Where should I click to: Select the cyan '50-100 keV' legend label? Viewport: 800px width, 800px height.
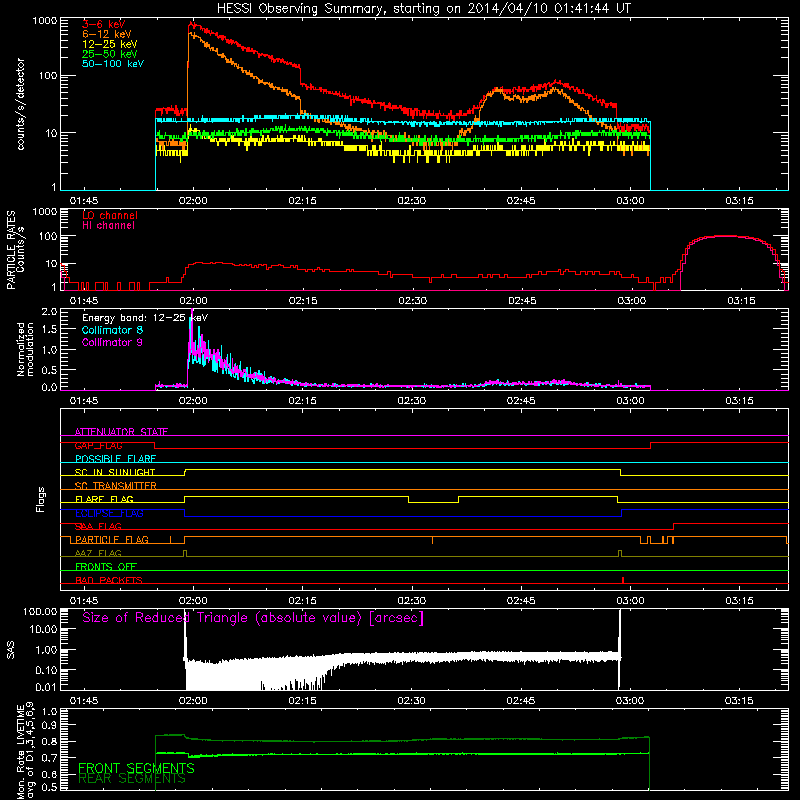tap(113, 64)
